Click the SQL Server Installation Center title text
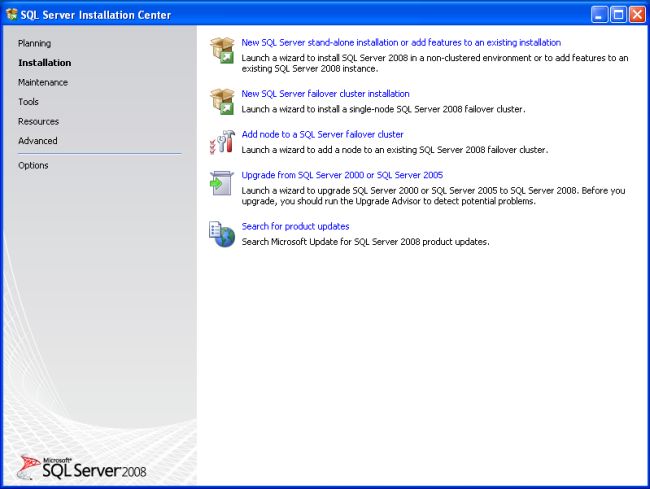This screenshot has width=650, height=489. 96,15
